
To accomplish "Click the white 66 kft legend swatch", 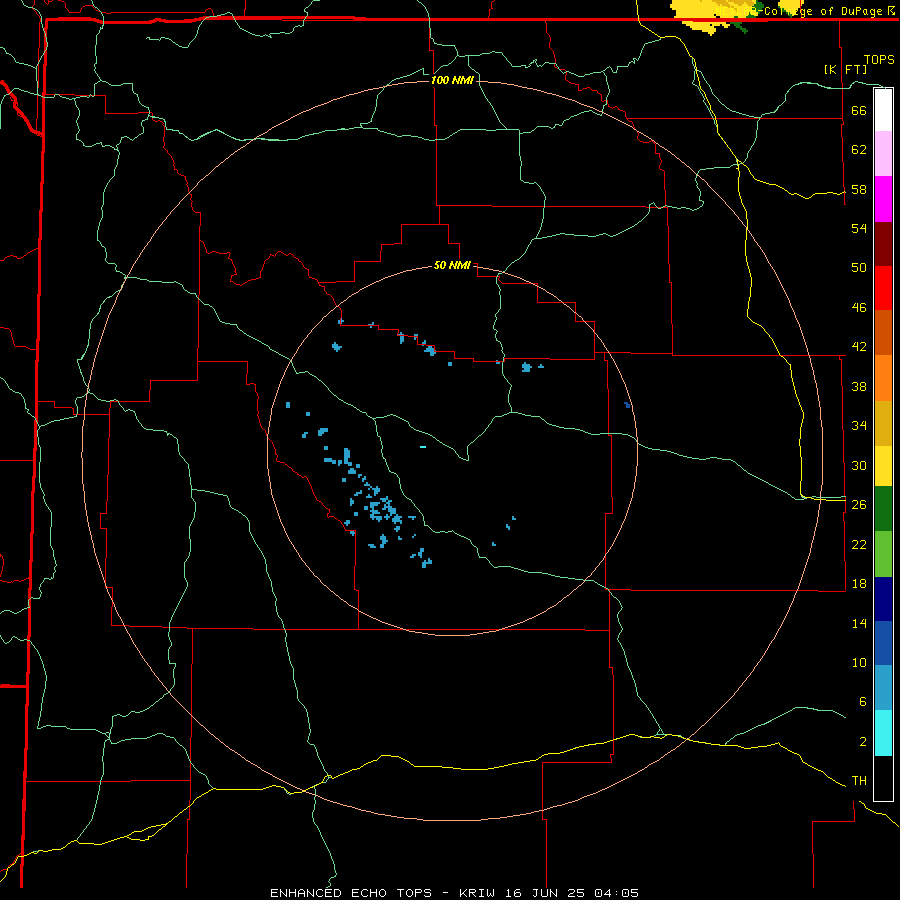I will 883,110.
